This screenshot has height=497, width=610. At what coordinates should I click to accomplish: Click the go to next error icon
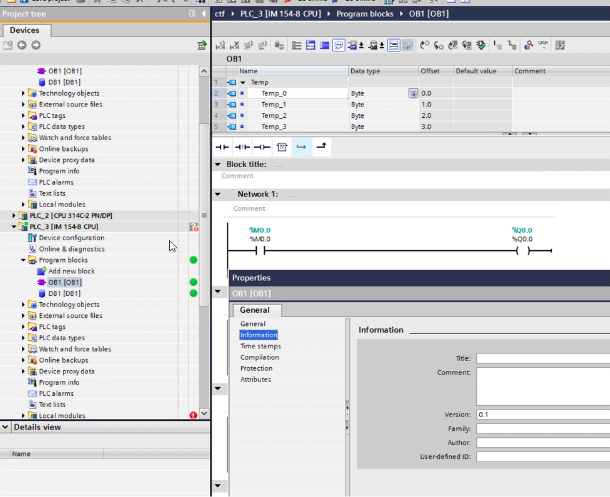click(x=439, y=46)
